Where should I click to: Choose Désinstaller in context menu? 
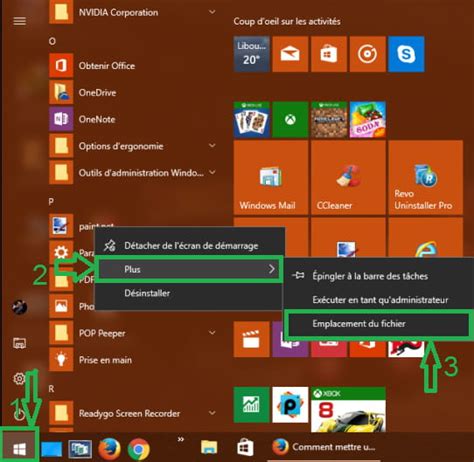[x=189, y=293]
